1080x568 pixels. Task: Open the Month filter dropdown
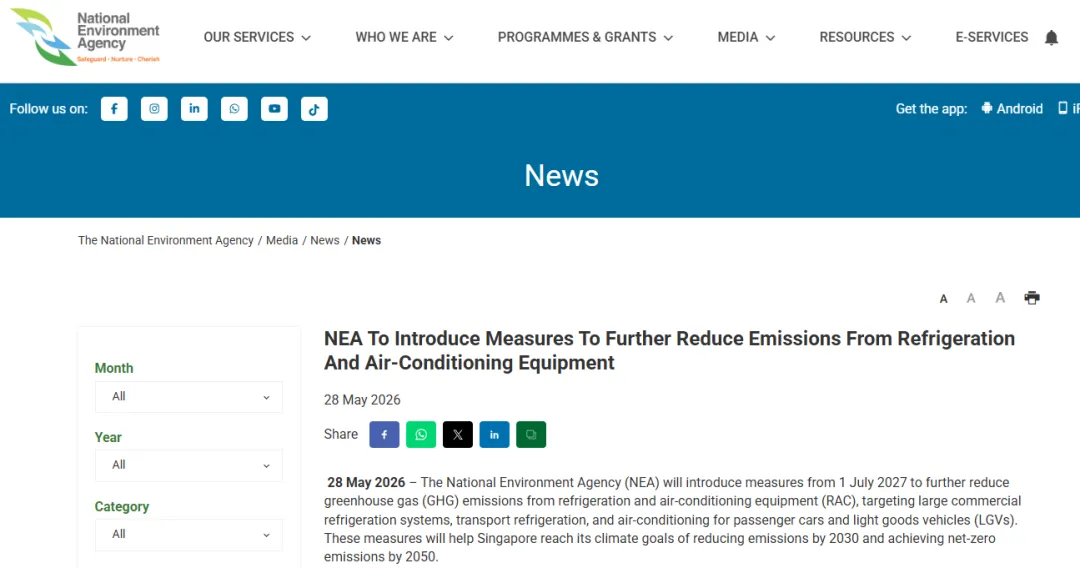[x=189, y=397]
